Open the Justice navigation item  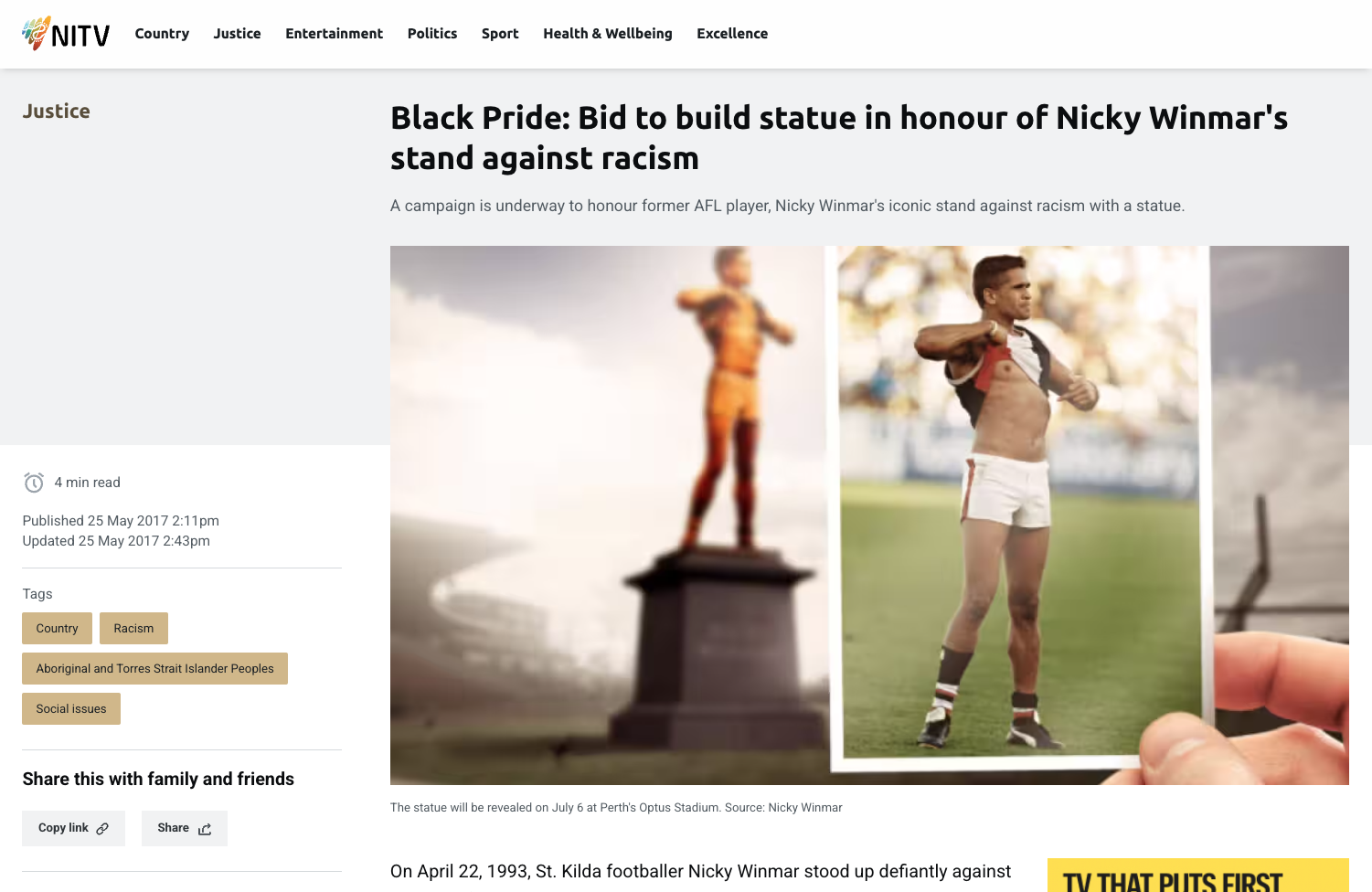pyautogui.click(x=237, y=34)
